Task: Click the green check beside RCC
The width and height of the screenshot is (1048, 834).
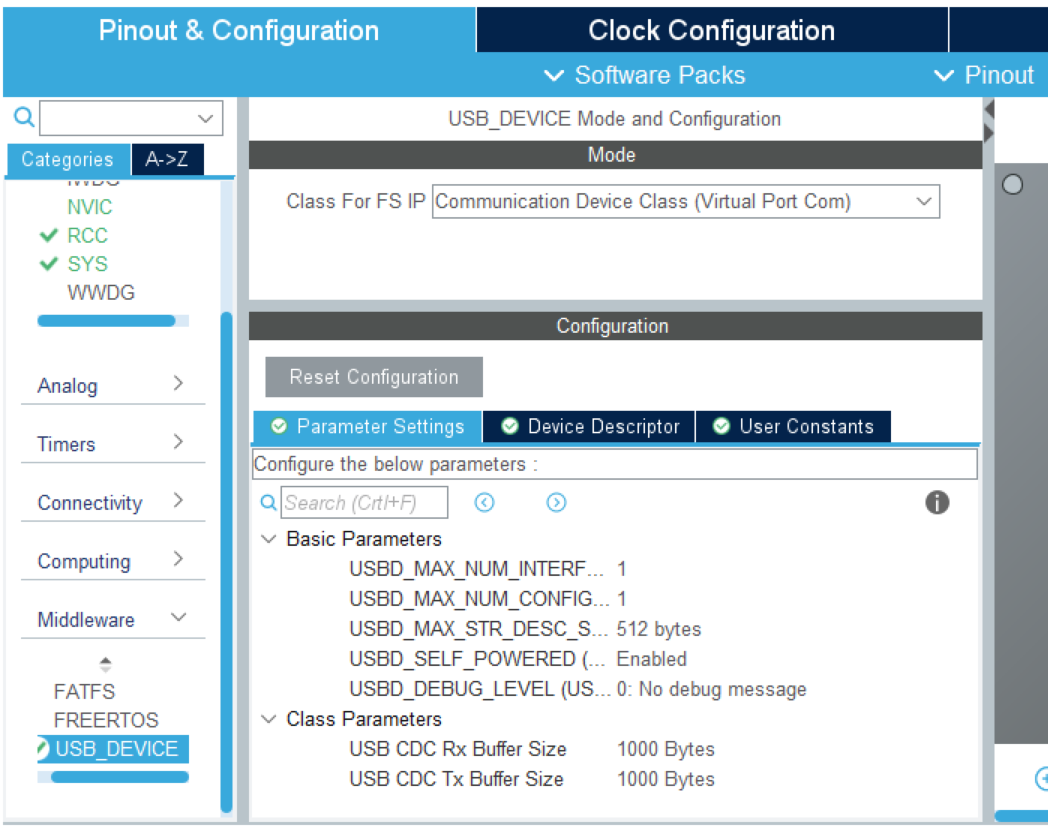Action: click(49, 235)
